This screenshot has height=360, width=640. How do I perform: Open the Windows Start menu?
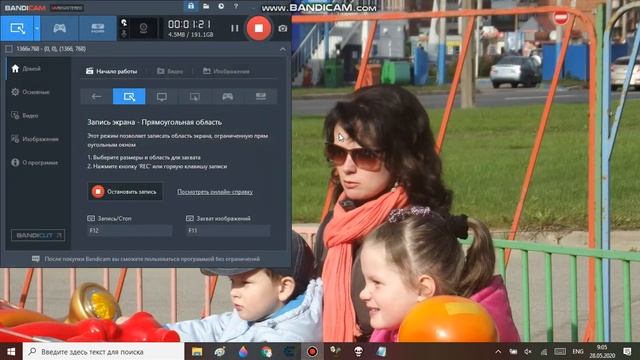coord(11,351)
